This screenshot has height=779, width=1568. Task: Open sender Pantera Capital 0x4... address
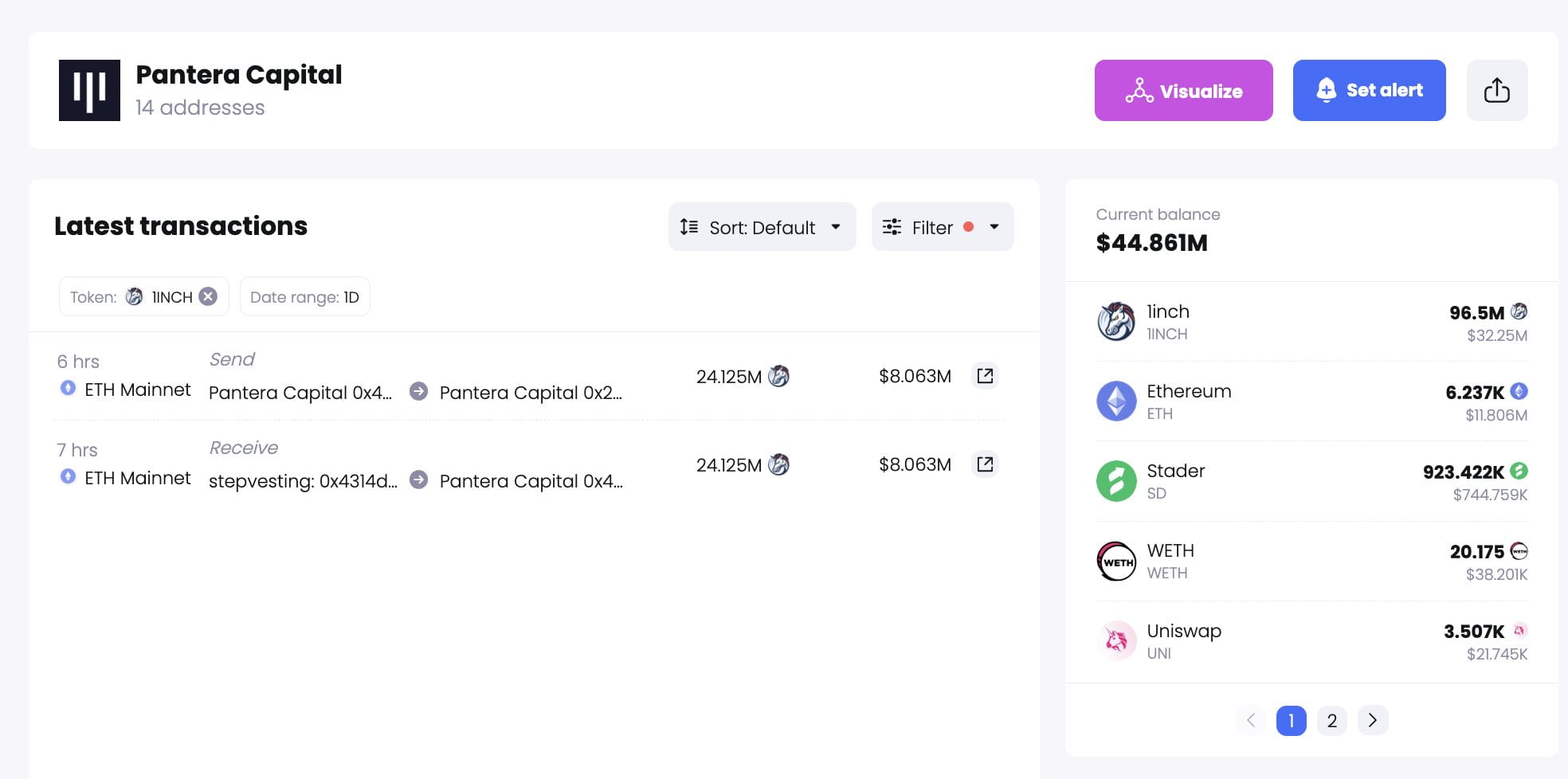(300, 393)
